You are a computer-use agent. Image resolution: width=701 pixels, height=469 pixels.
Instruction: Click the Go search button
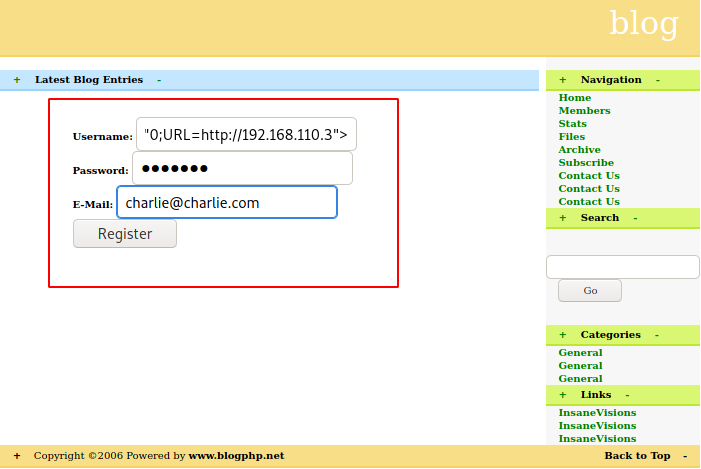tap(589, 290)
